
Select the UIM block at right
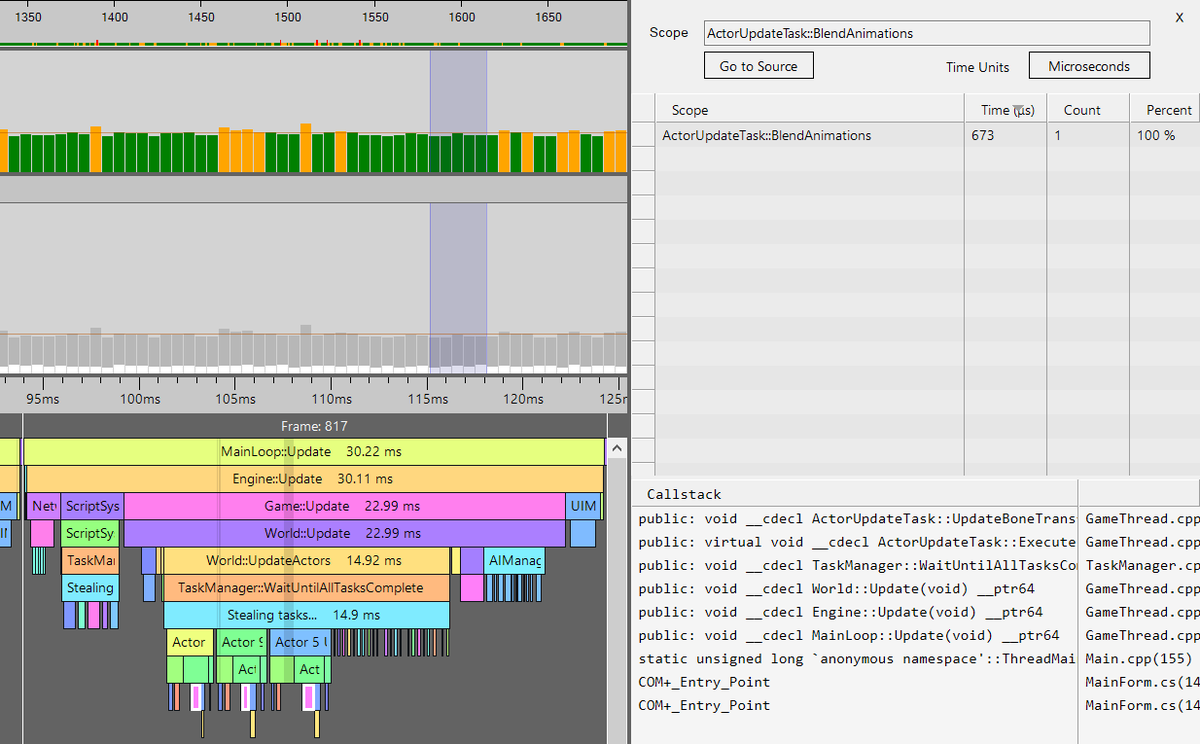coord(583,506)
